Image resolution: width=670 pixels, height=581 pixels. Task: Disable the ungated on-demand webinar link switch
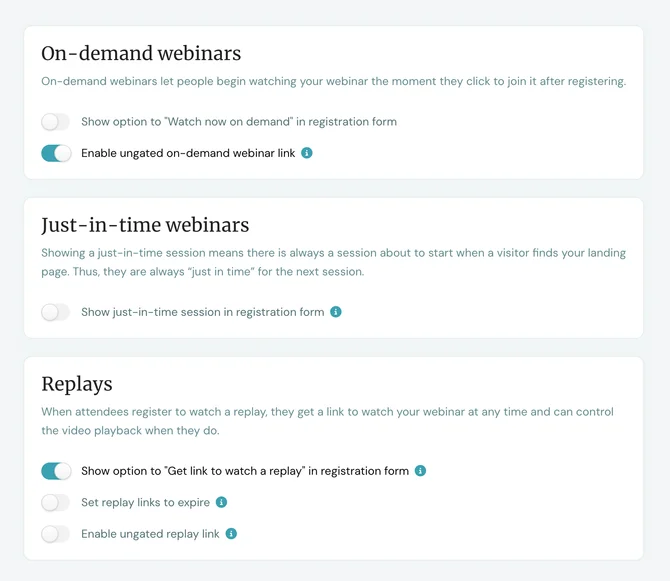(x=56, y=153)
